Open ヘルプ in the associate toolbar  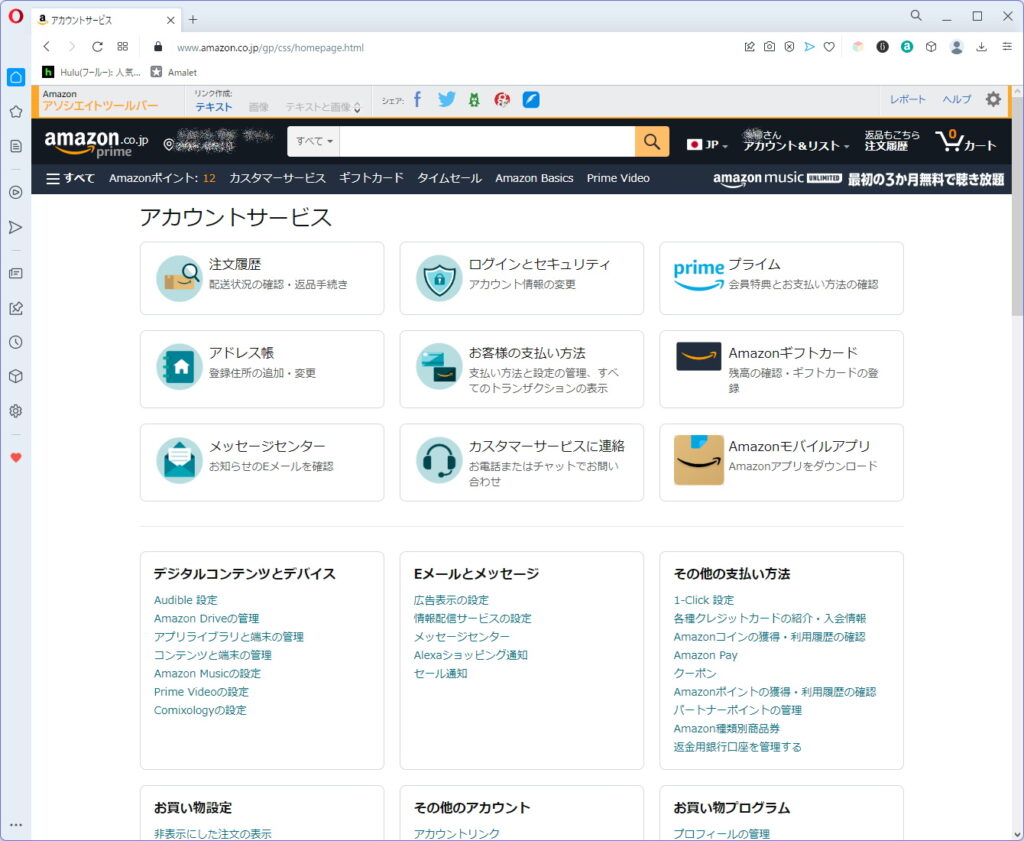click(957, 99)
